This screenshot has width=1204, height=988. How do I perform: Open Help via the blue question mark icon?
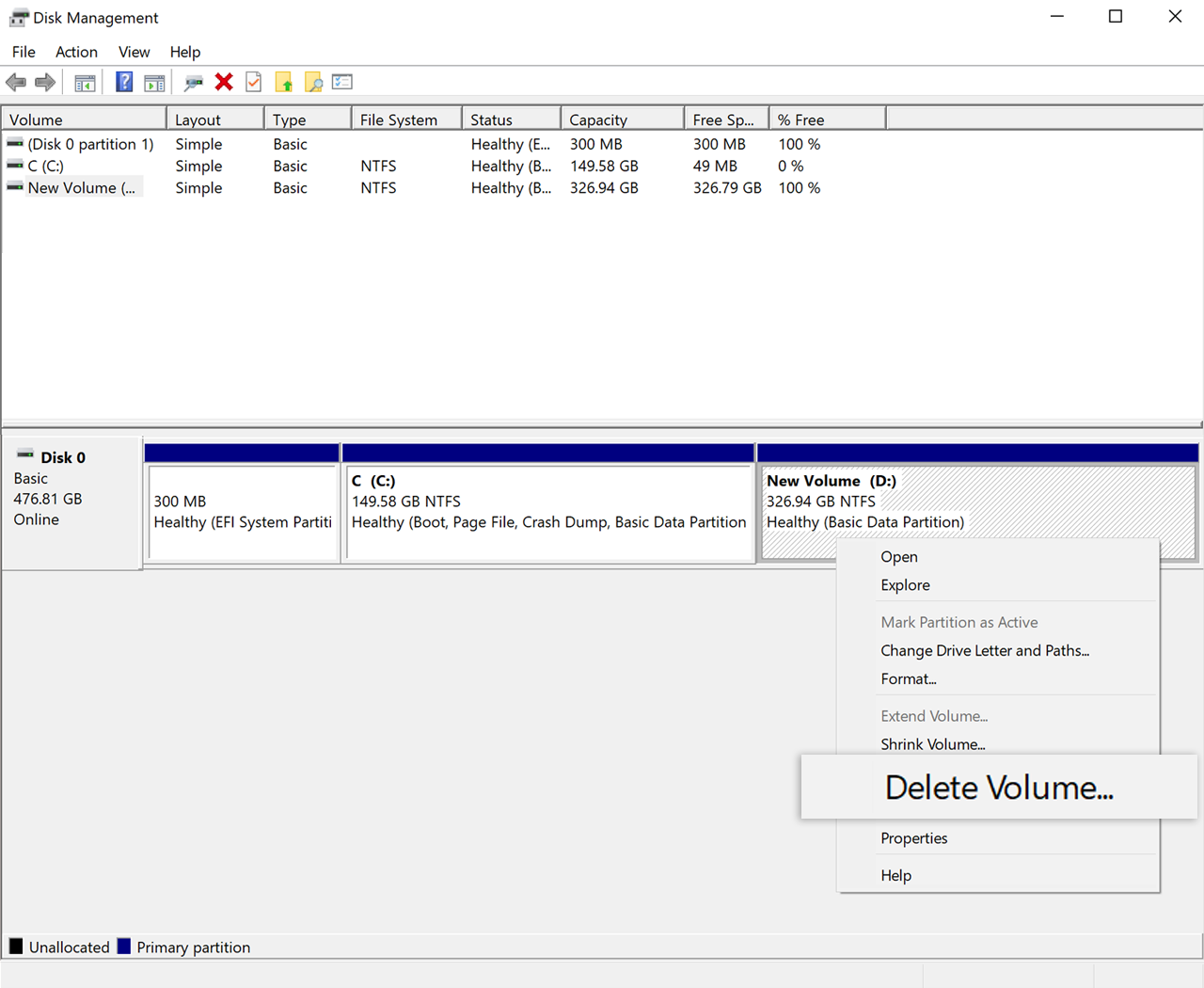[124, 83]
